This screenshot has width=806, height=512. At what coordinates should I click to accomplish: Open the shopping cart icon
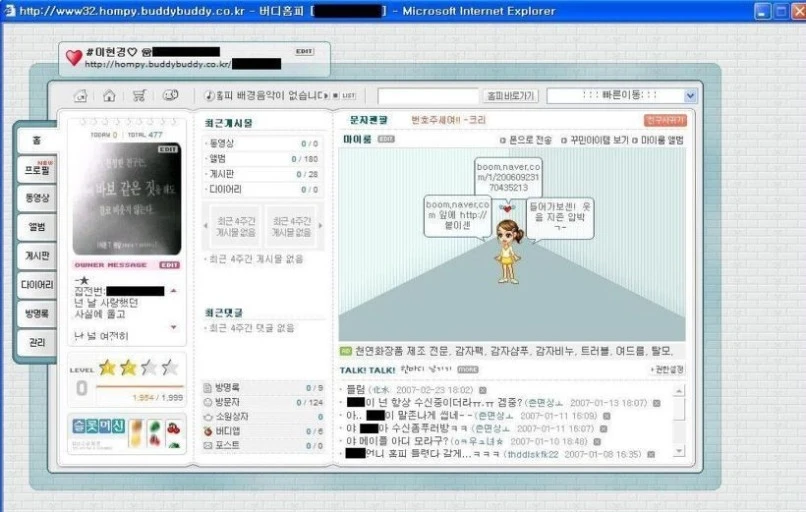tap(139, 95)
